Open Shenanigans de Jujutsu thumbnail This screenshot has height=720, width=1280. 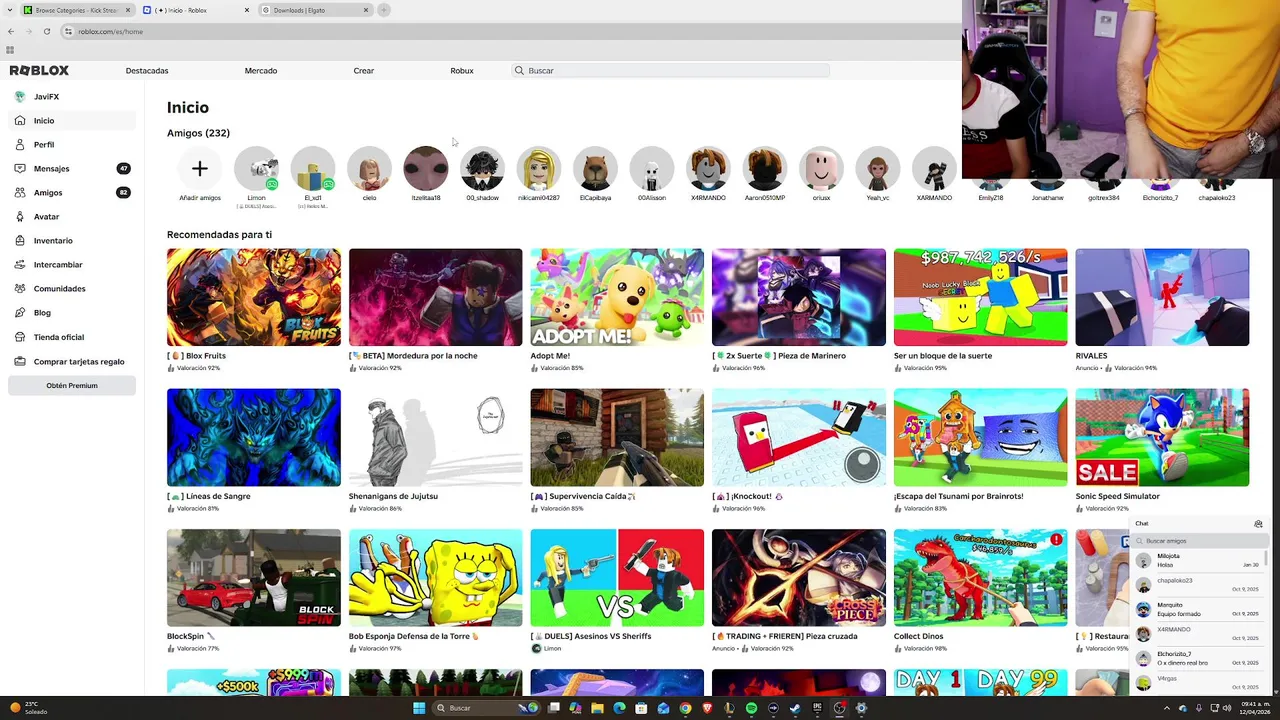click(x=435, y=438)
